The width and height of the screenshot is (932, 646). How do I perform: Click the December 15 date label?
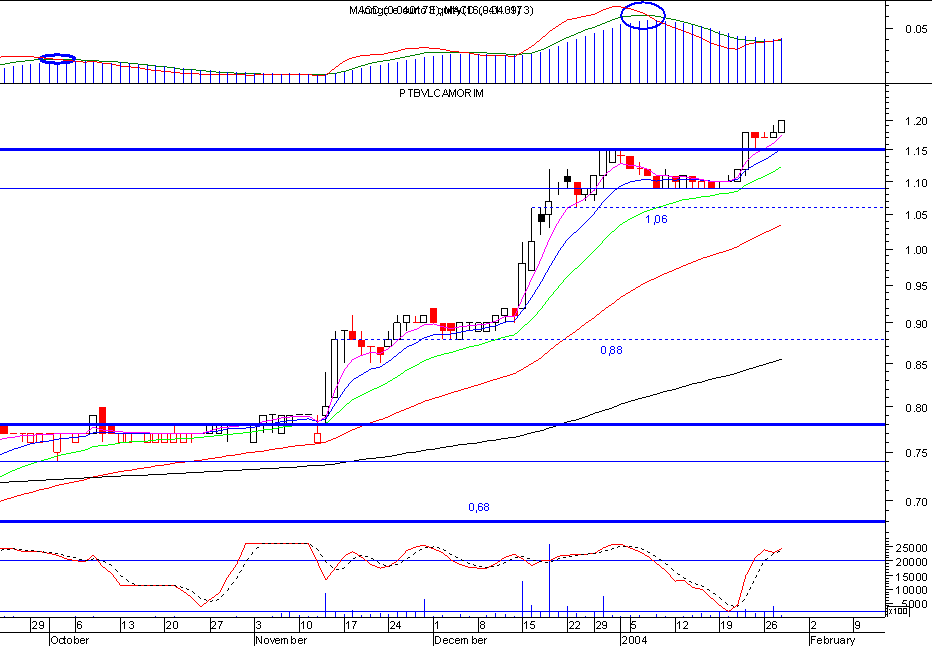[529, 625]
